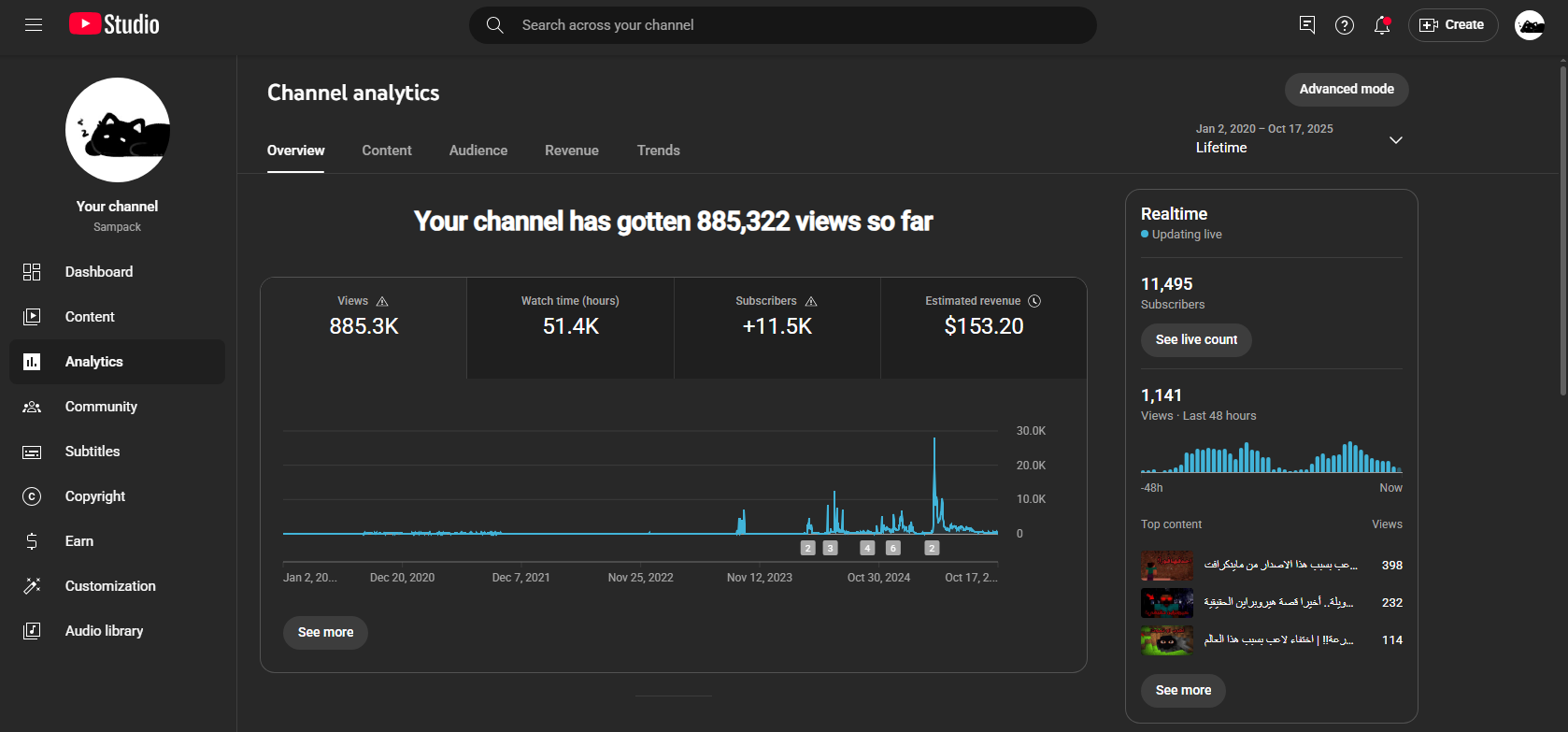Click the YouTube Studio logo
This screenshot has height=732, width=1568.
tap(114, 25)
